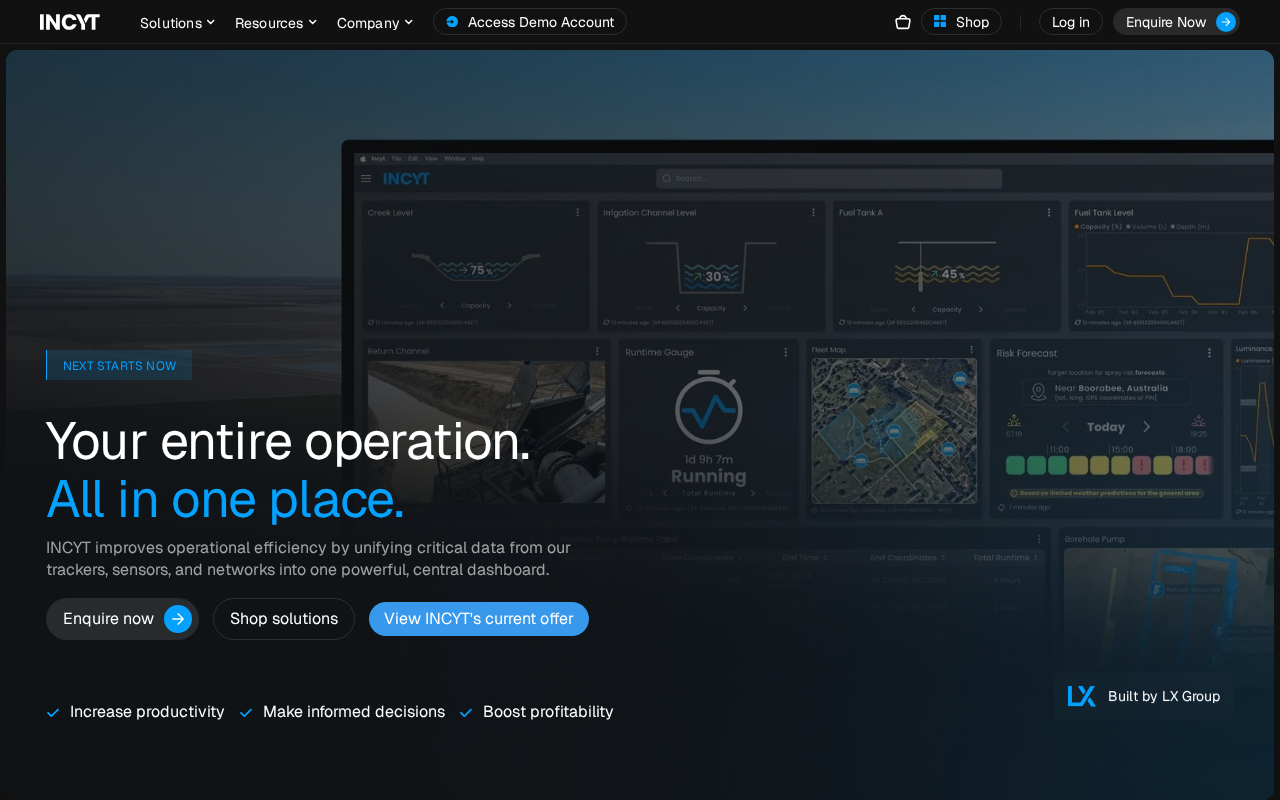This screenshot has height=800, width=1280.
Task: Go to previous Irrigation Channel Level metric chevron
Action: [x=678, y=308]
